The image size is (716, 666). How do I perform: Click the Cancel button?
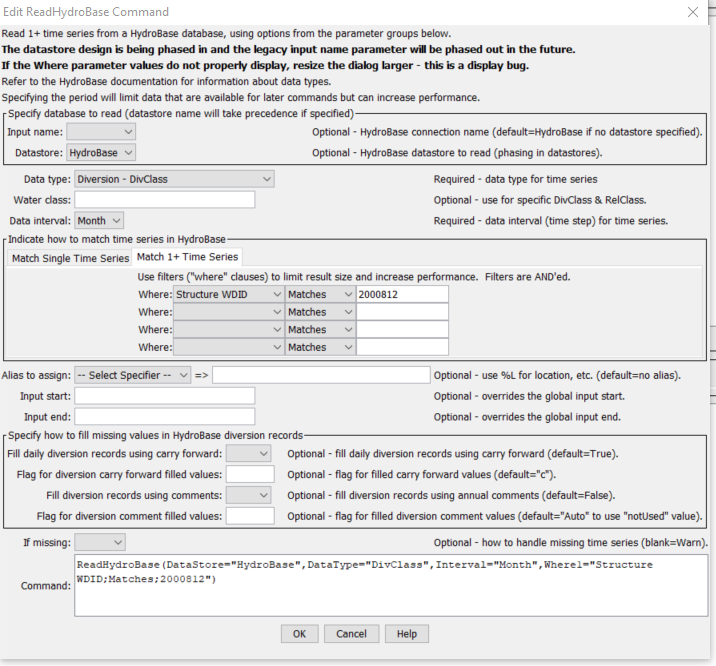(x=351, y=634)
